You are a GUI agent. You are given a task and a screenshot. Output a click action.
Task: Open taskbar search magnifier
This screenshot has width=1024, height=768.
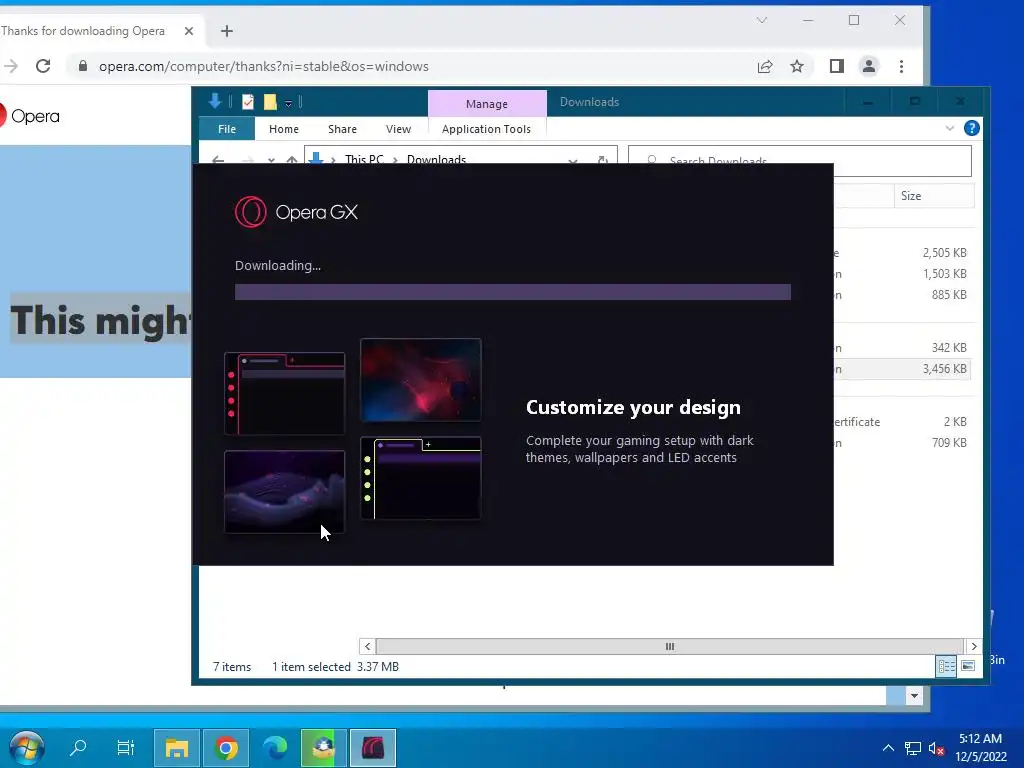(x=78, y=747)
